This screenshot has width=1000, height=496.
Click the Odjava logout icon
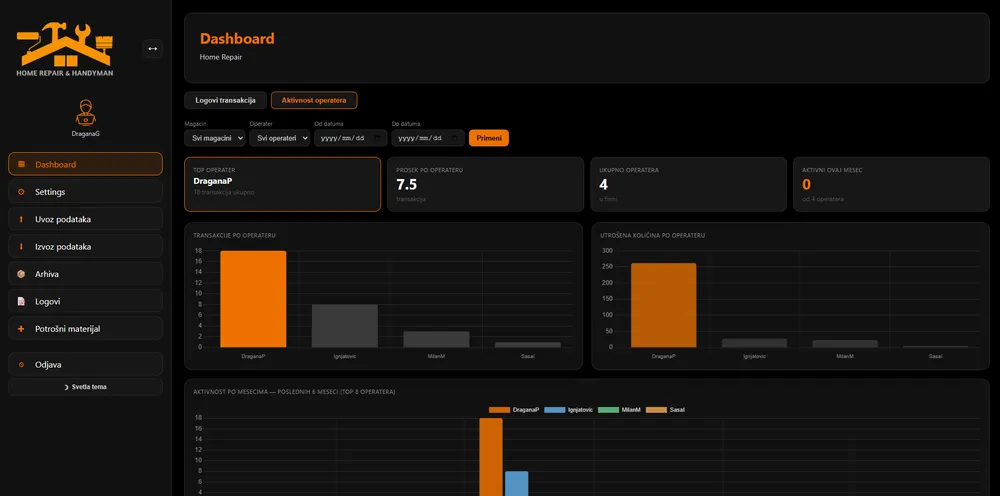point(21,365)
